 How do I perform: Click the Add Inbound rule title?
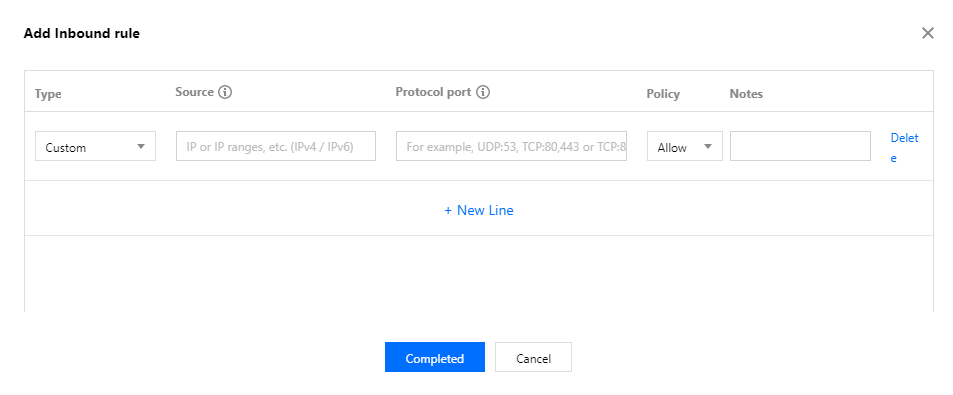point(81,34)
